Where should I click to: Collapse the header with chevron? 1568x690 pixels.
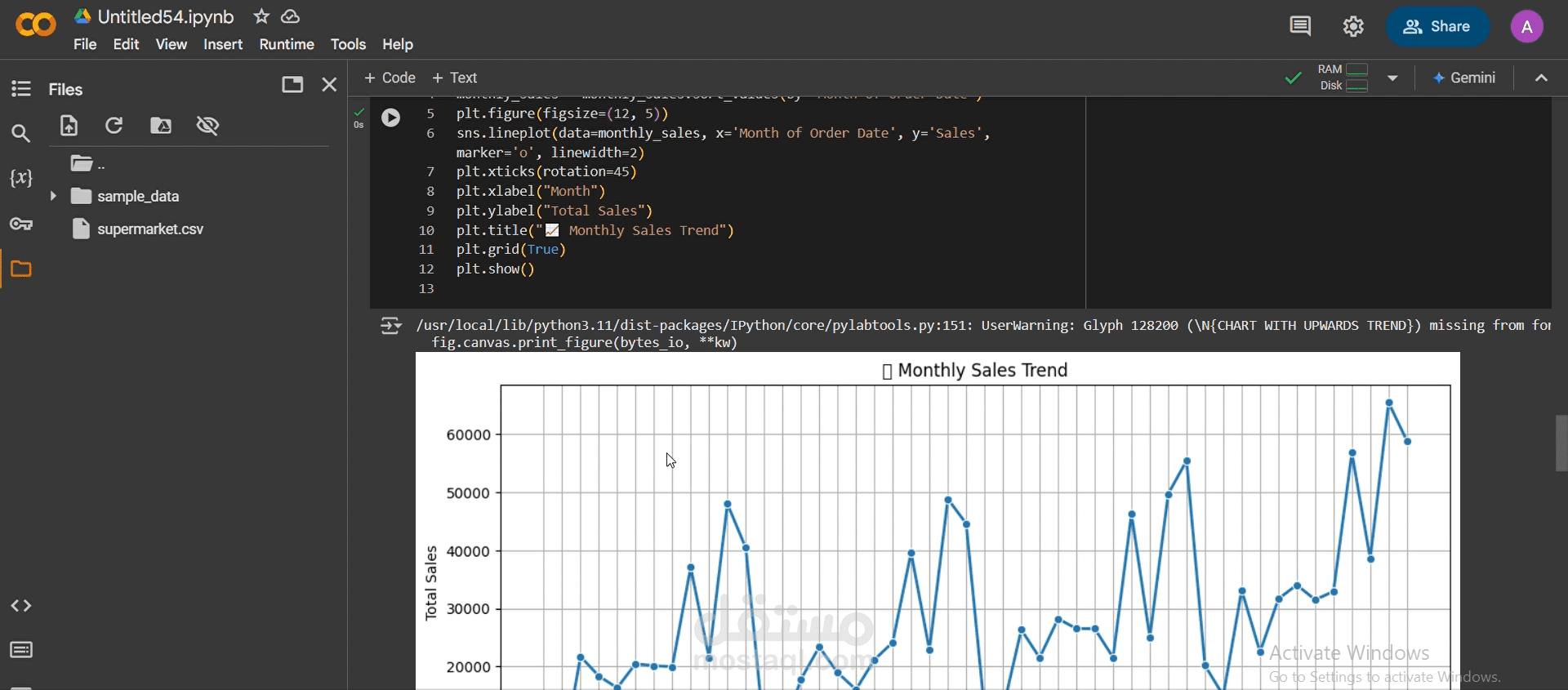[1541, 78]
